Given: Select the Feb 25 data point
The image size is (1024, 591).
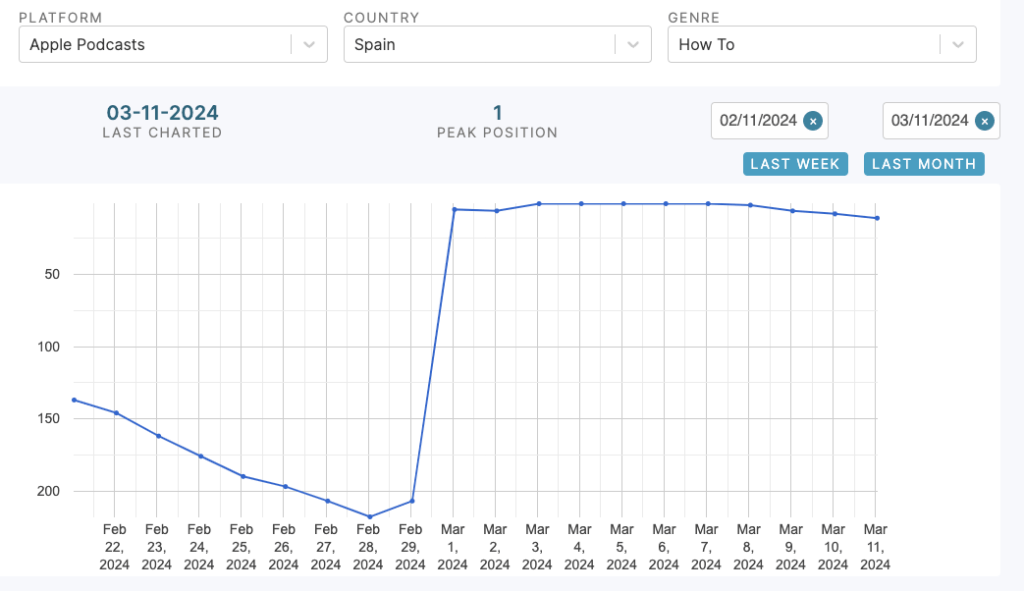Looking at the screenshot, I should coord(243,476).
